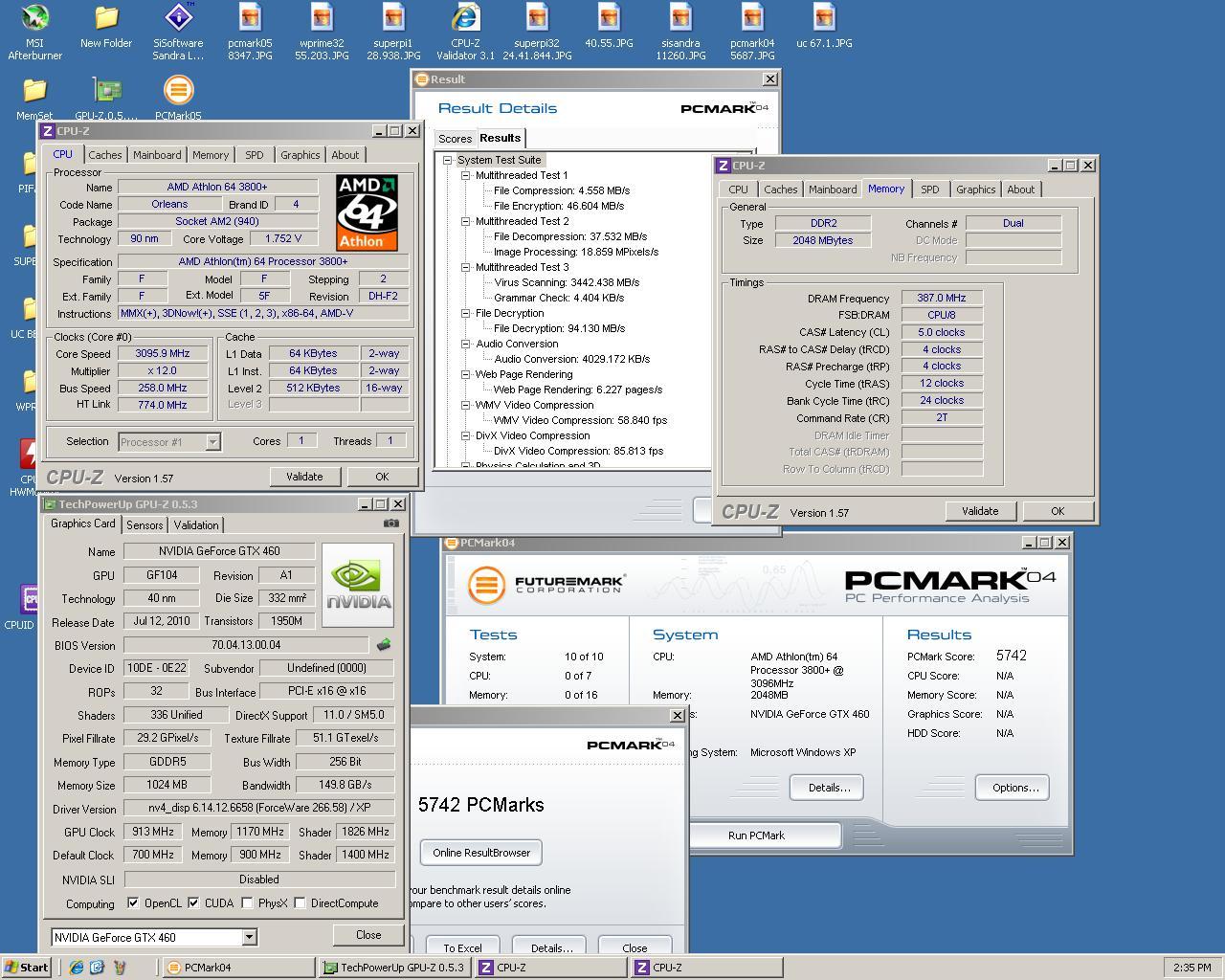1225x980 pixels.
Task: Open Sensors tab in GPU-Z
Action: [145, 525]
